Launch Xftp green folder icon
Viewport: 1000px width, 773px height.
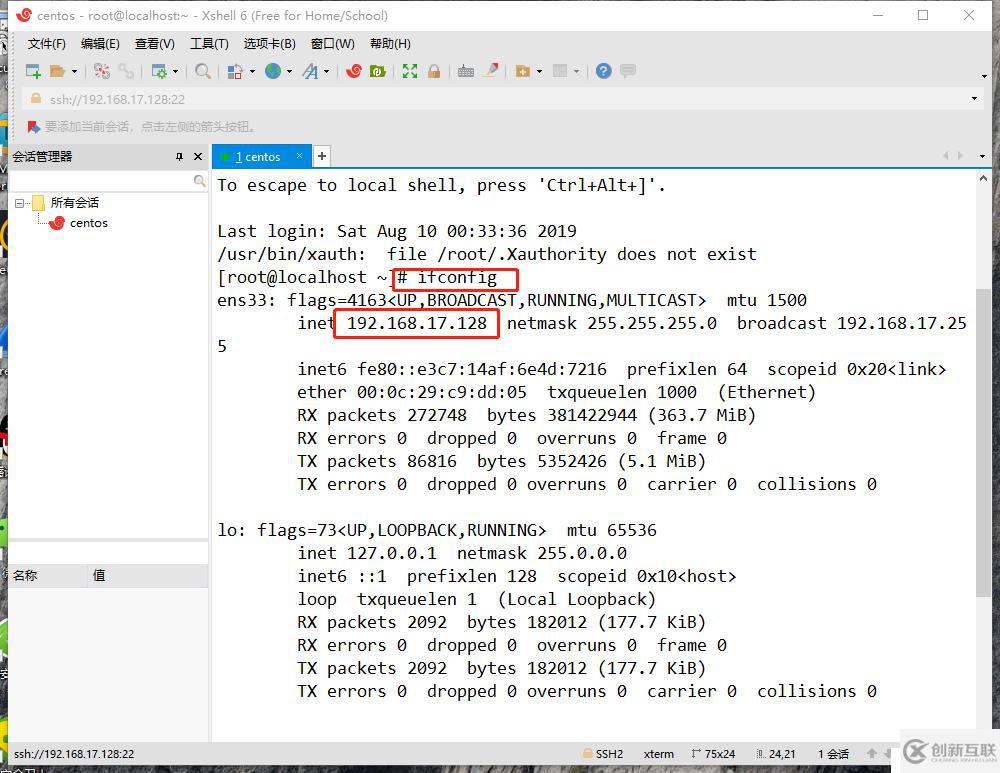(x=378, y=71)
